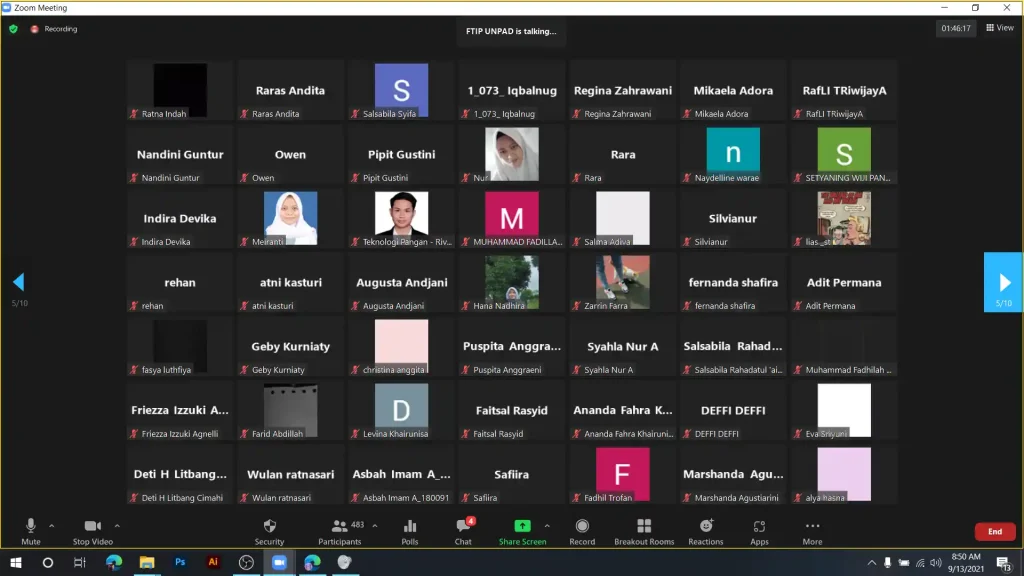Screen dimensions: 1024x576
Task: Open the notification center
Action: click(x=1004, y=562)
